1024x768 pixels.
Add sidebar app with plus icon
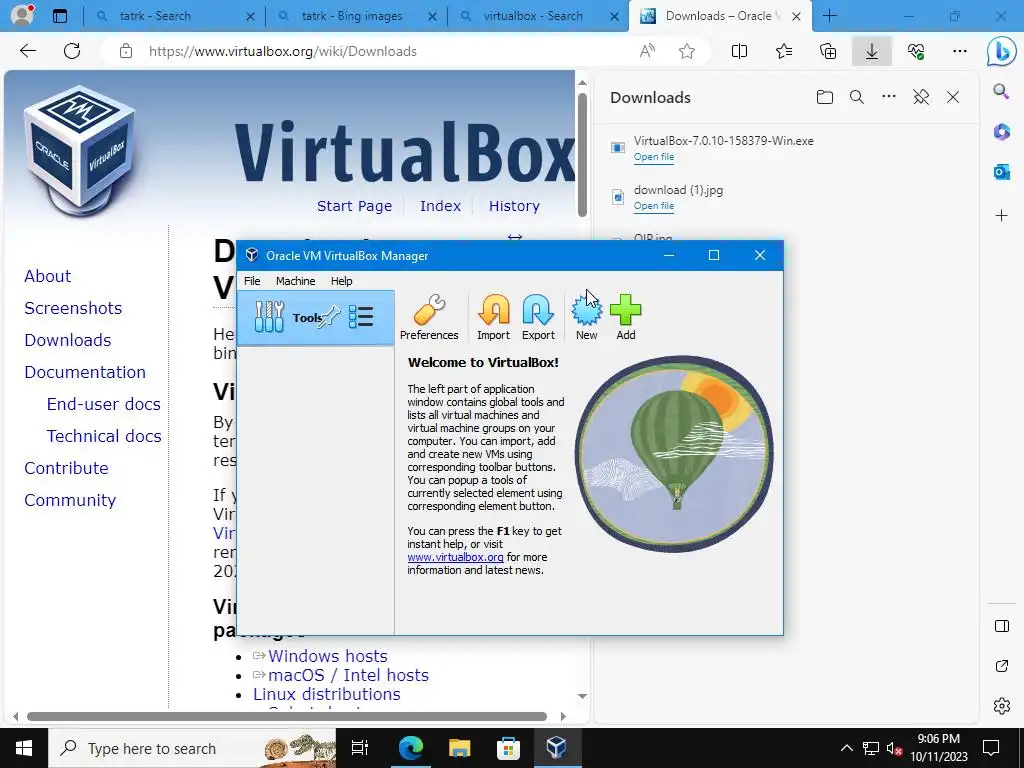click(1001, 215)
